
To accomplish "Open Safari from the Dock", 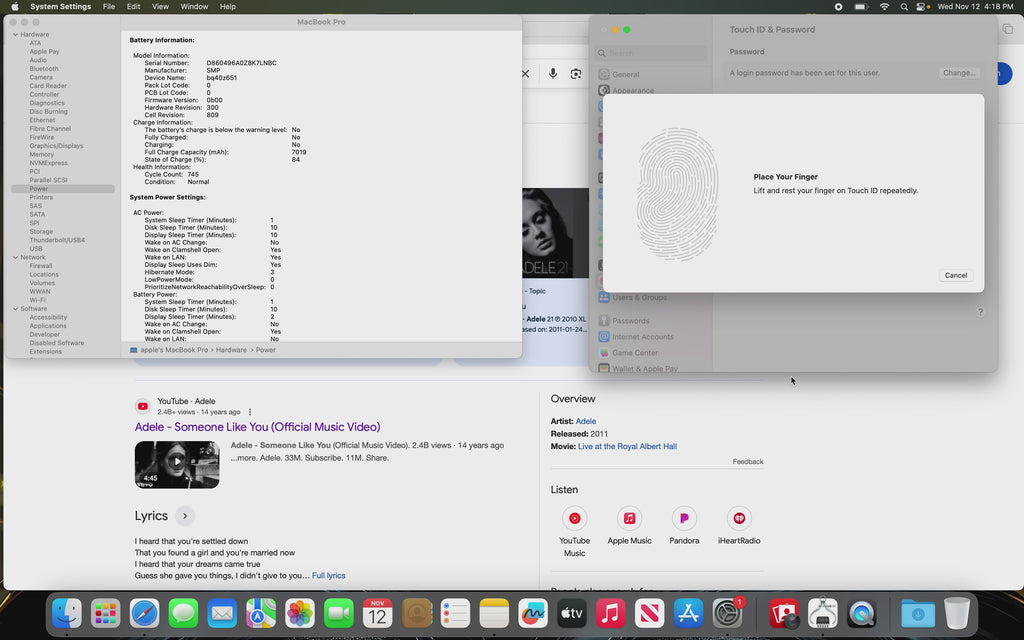I will coord(144,613).
